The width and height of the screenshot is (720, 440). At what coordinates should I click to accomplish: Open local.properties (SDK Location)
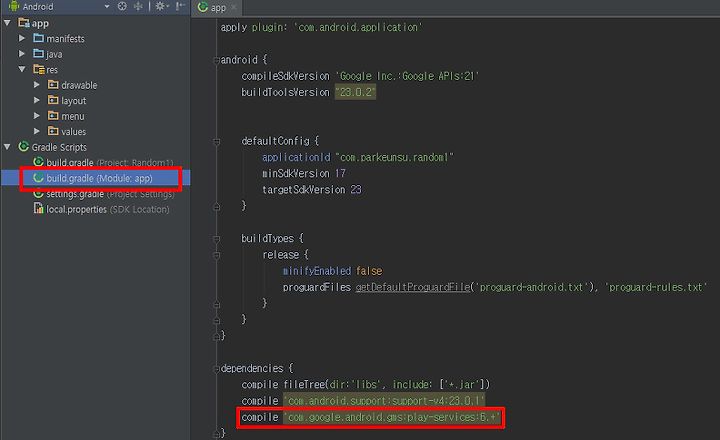[x=107, y=209]
